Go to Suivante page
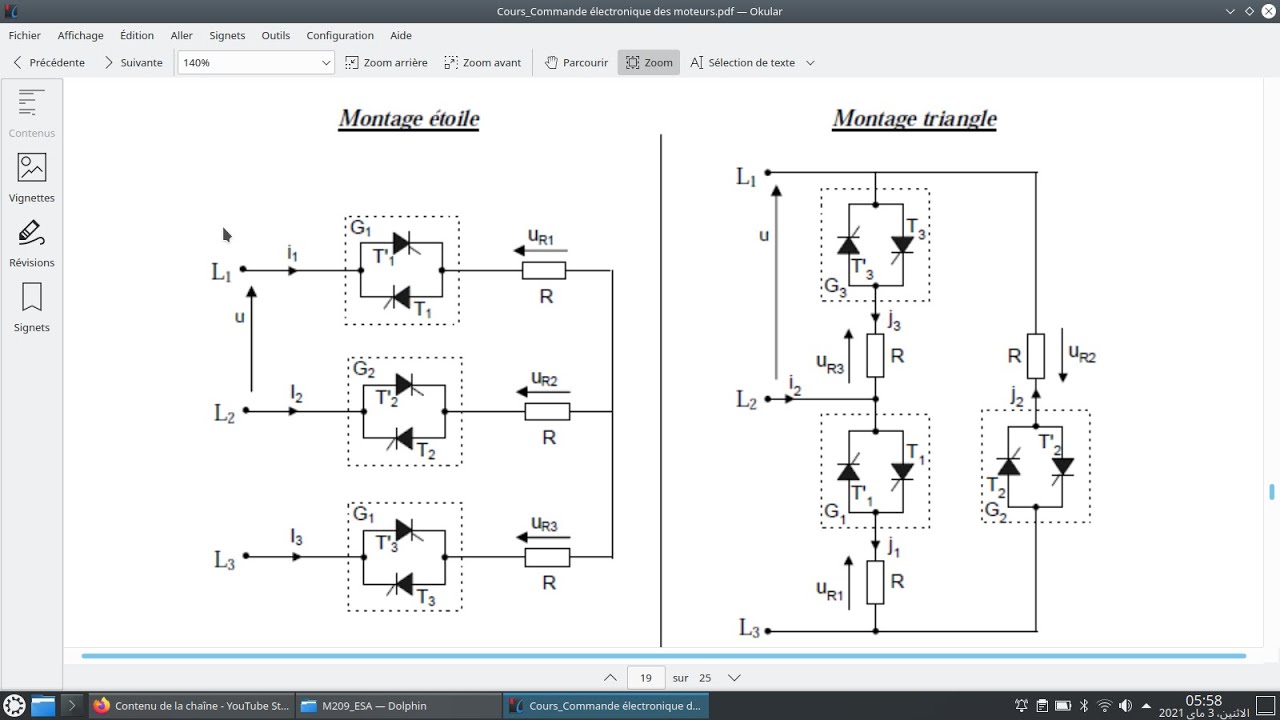 (x=133, y=62)
